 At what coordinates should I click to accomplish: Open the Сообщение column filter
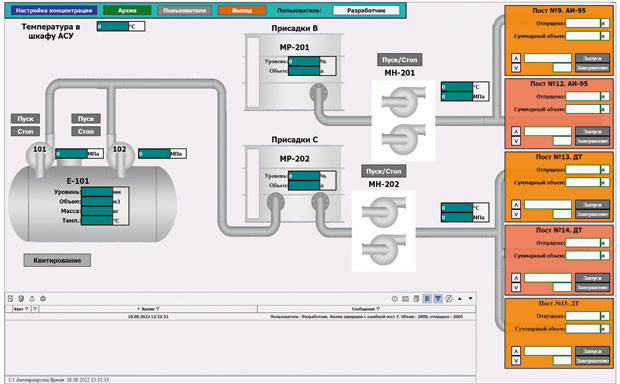pos(378,309)
